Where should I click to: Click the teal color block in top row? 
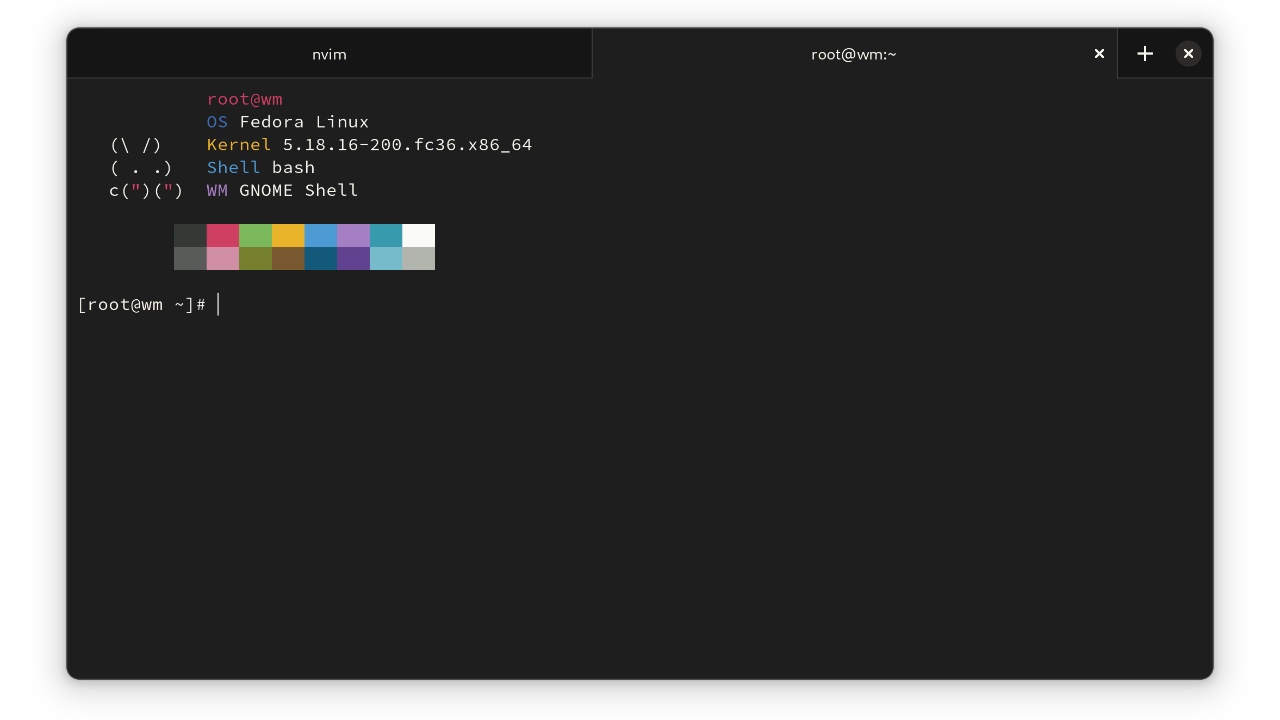386,235
